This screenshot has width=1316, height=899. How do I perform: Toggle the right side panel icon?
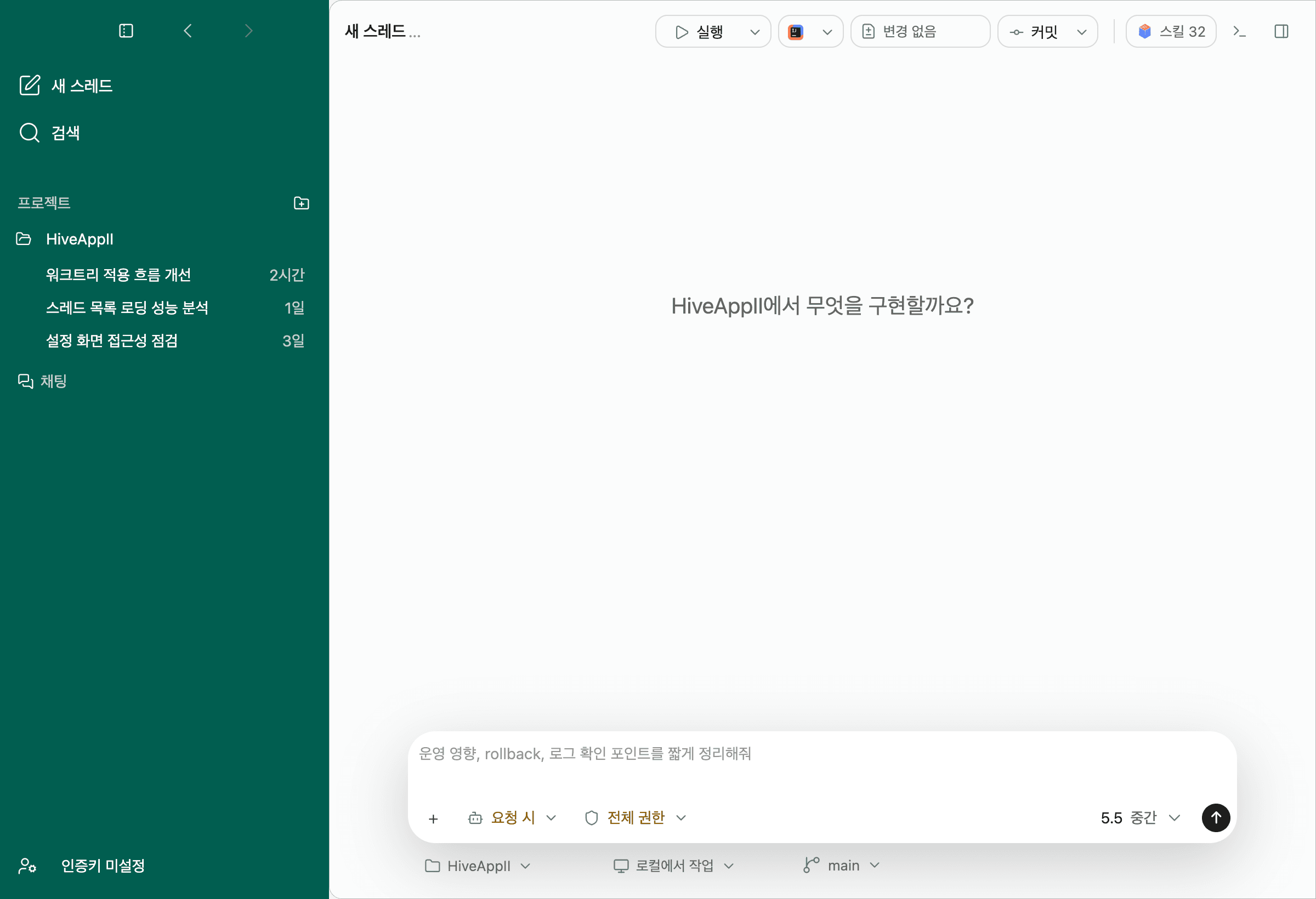[x=1281, y=31]
